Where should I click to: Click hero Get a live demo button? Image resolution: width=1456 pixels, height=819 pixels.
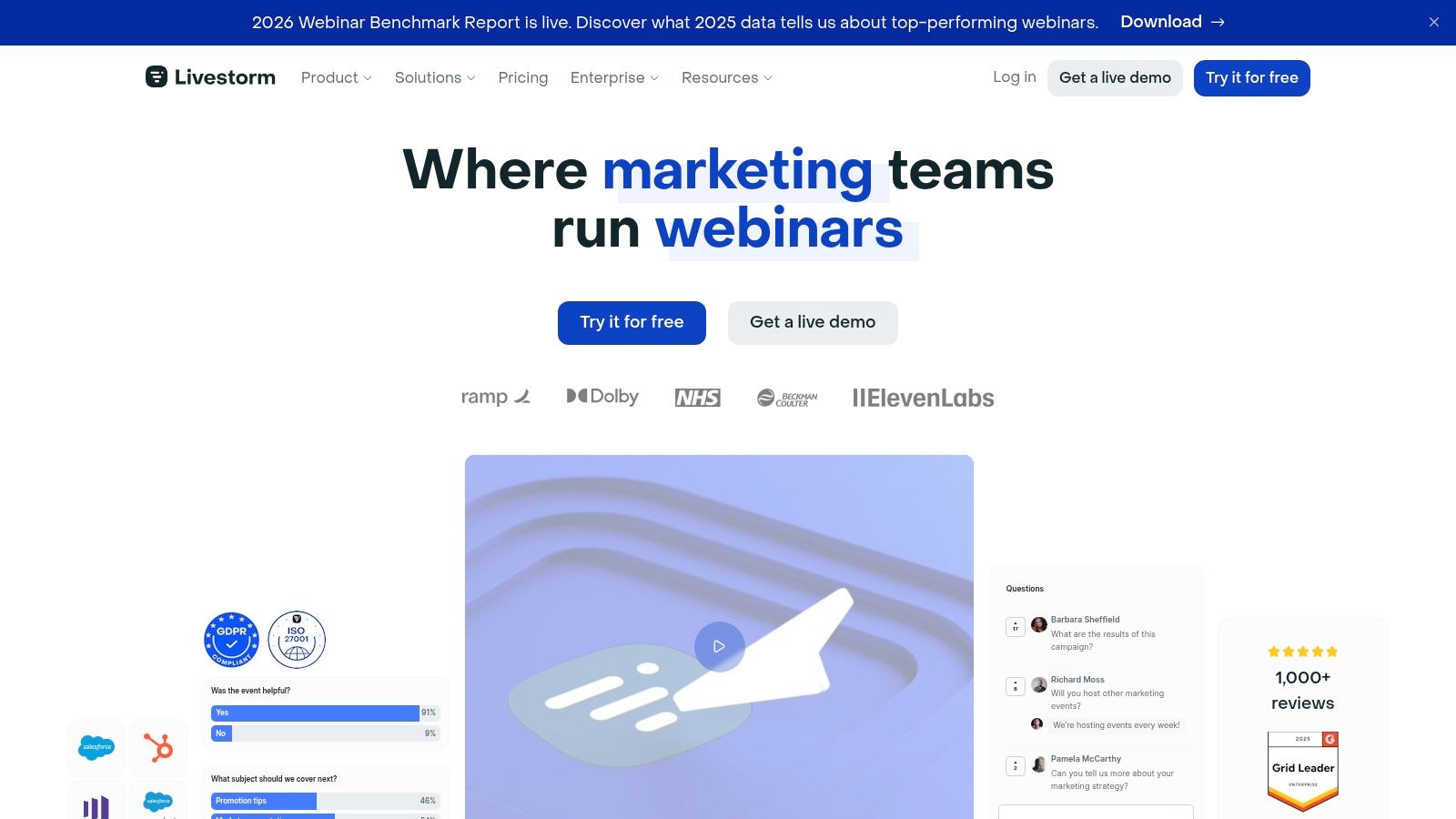click(813, 322)
